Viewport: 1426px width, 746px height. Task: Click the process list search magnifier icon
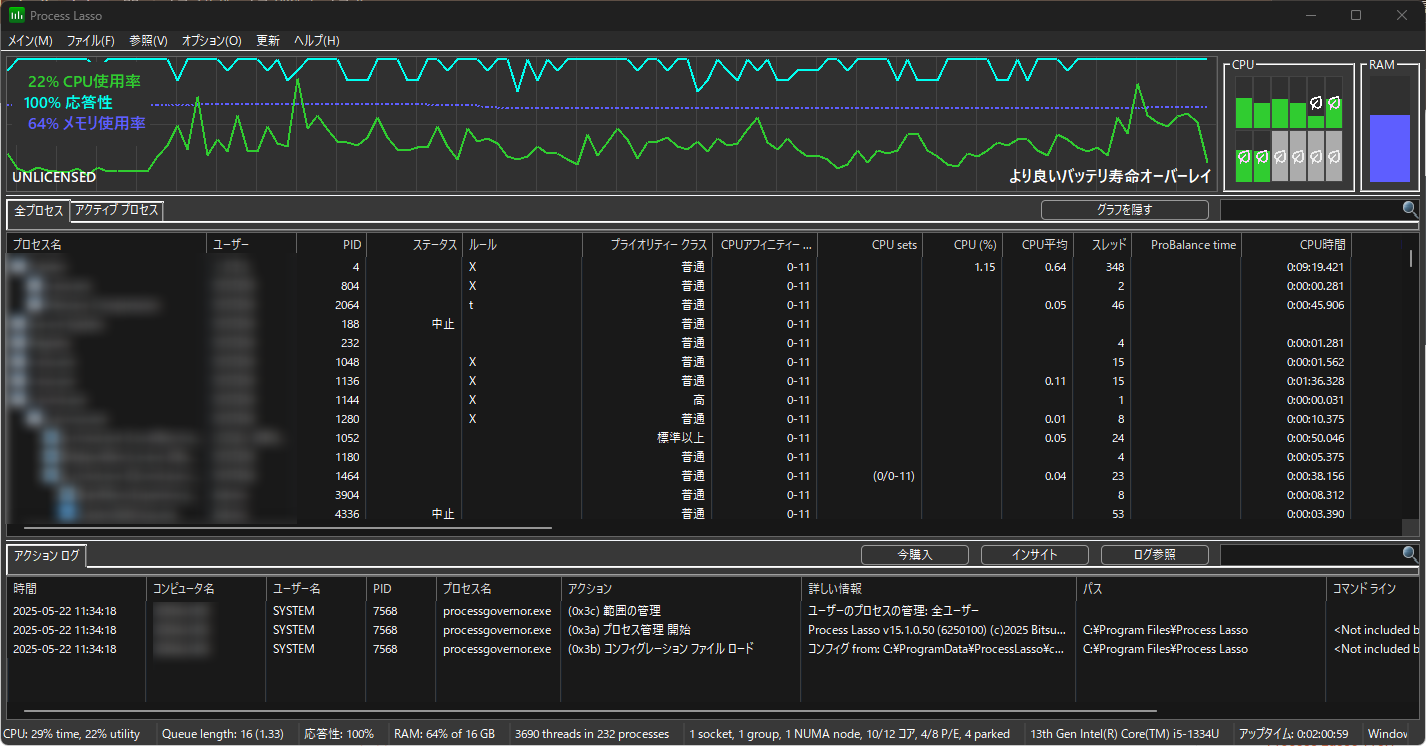[x=1410, y=209]
